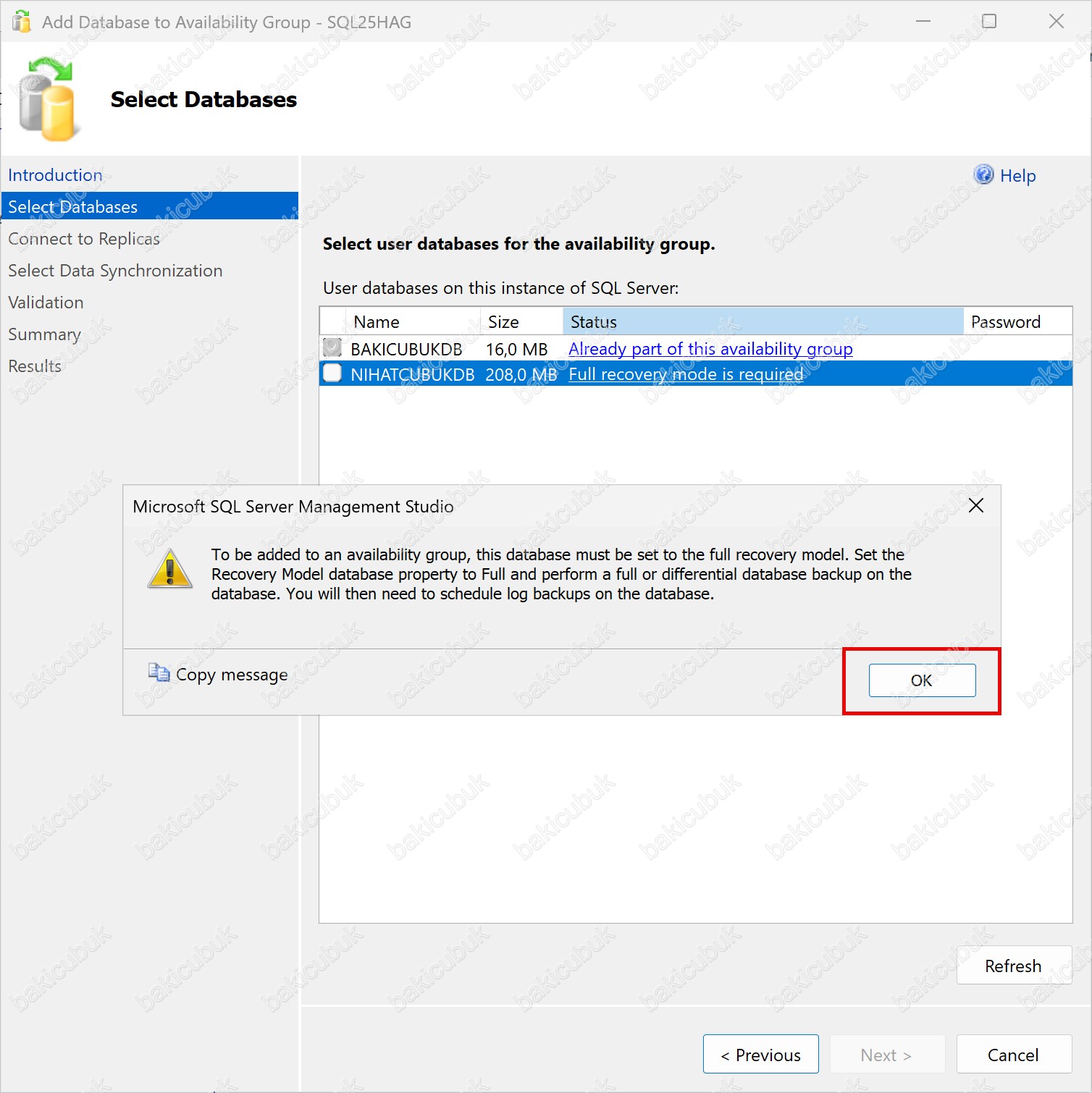The image size is (1092, 1093).
Task: Open 'Already part of this availability group' link
Action: click(x=710, y=349)
